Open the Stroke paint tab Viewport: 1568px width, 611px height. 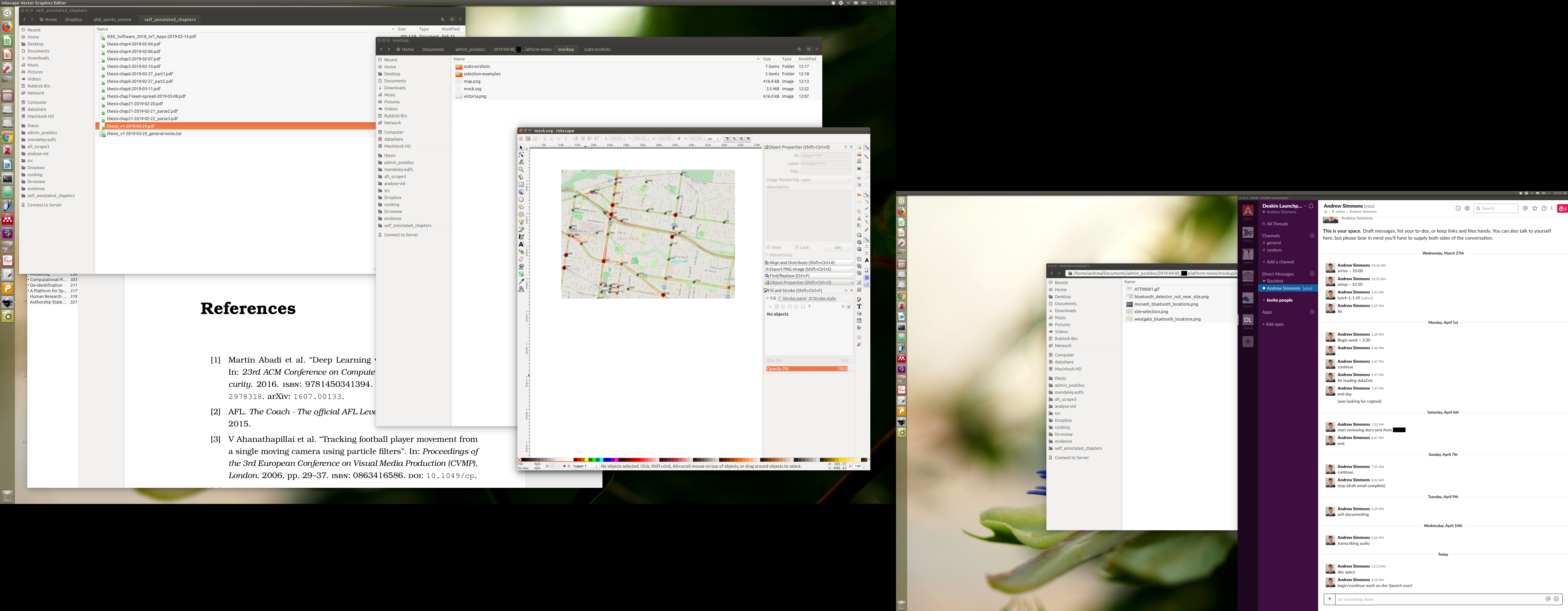[793, 298]
